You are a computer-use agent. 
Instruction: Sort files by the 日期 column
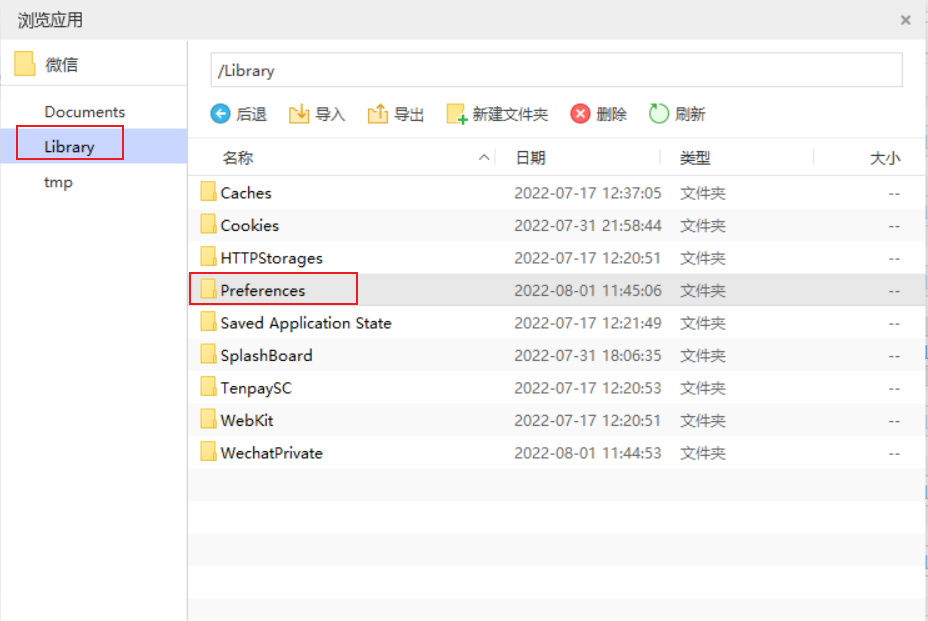point(531,157)
